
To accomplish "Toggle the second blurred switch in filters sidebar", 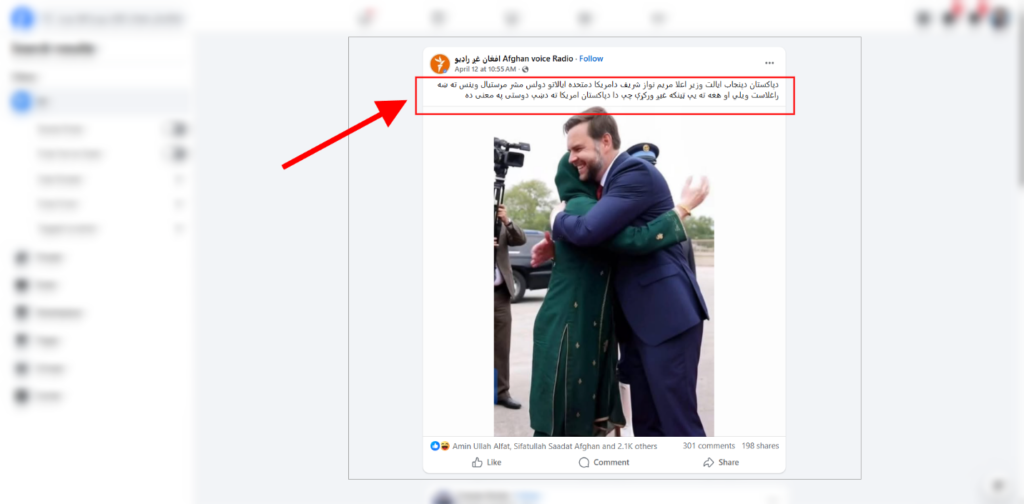I will pos(177,154).
